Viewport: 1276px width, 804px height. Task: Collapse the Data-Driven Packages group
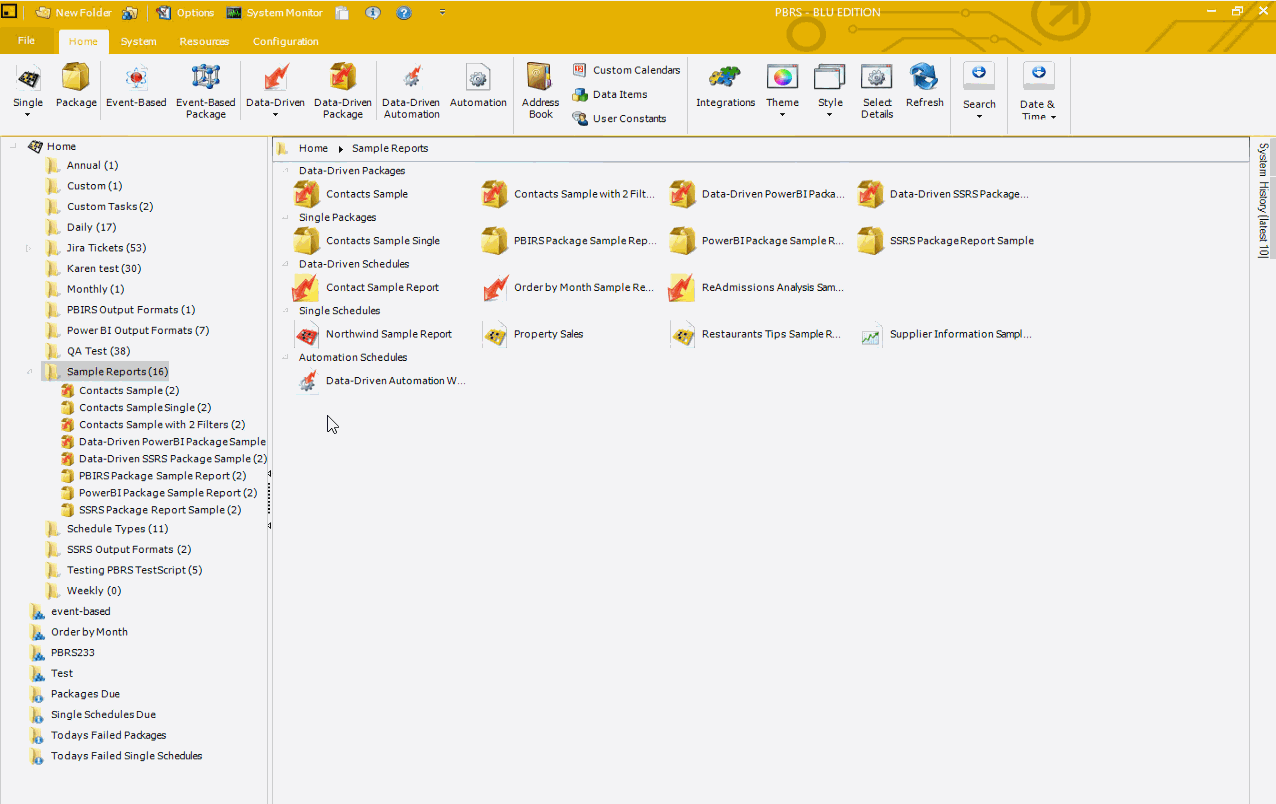pyautogui.click(x=288, y=171)
